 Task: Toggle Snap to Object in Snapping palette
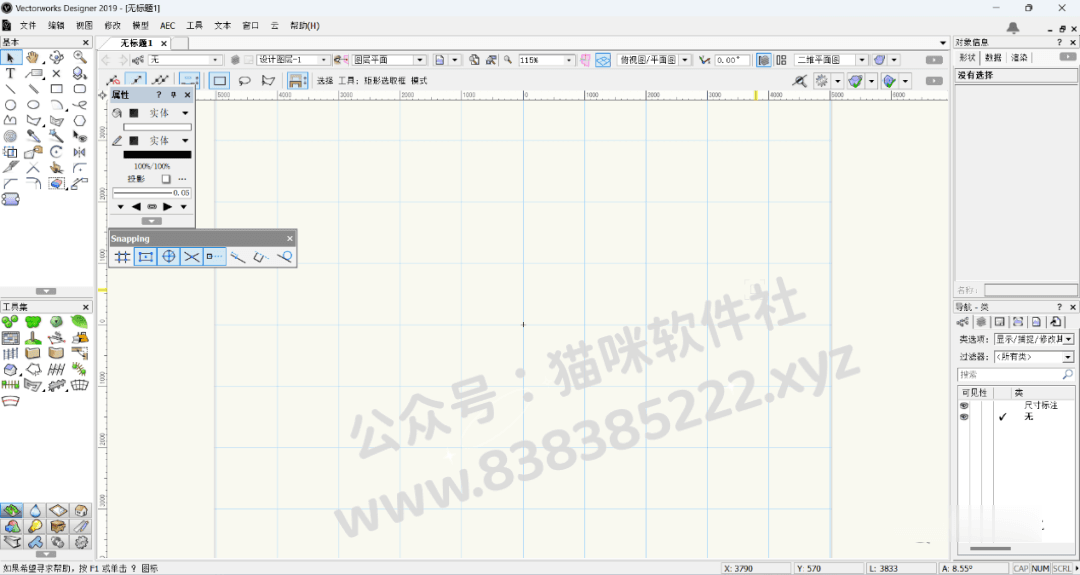[145, 257]
